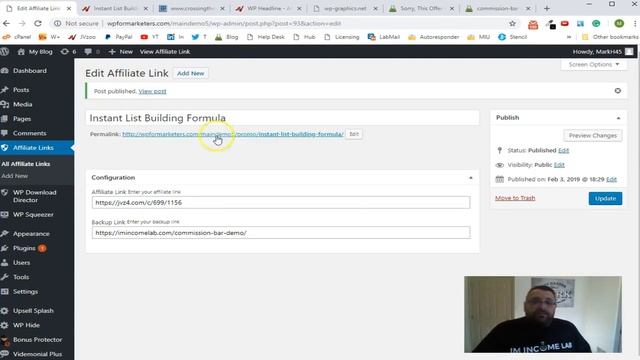Switch to WP Headline browser tab

point(269,8)
